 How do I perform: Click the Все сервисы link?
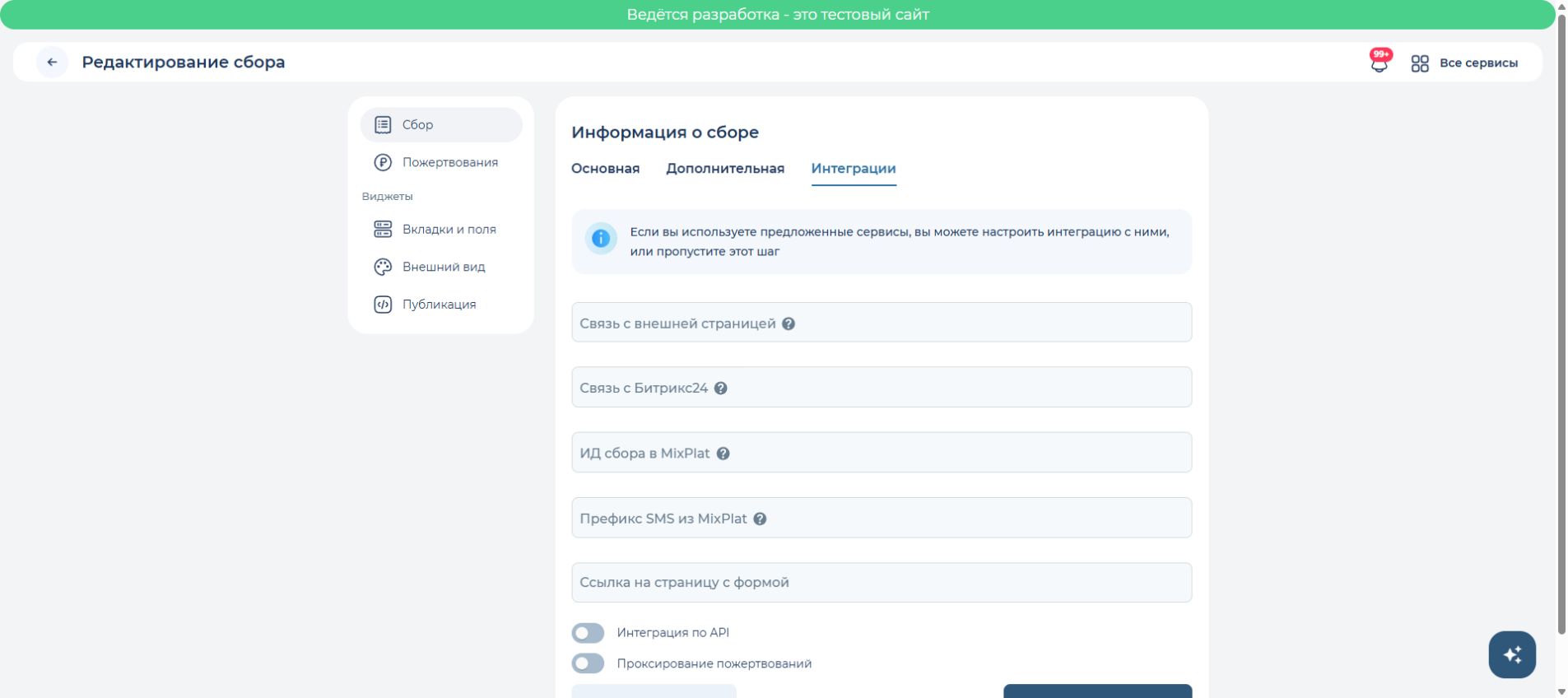click(1478, 63)
